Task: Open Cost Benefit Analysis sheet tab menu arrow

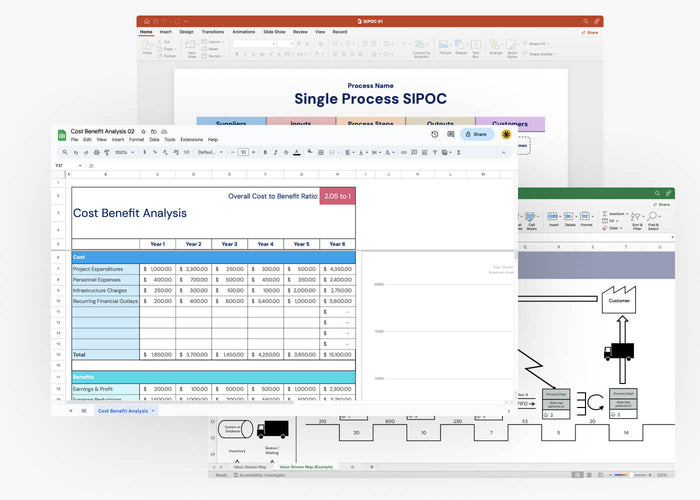Action: point(153,411)
